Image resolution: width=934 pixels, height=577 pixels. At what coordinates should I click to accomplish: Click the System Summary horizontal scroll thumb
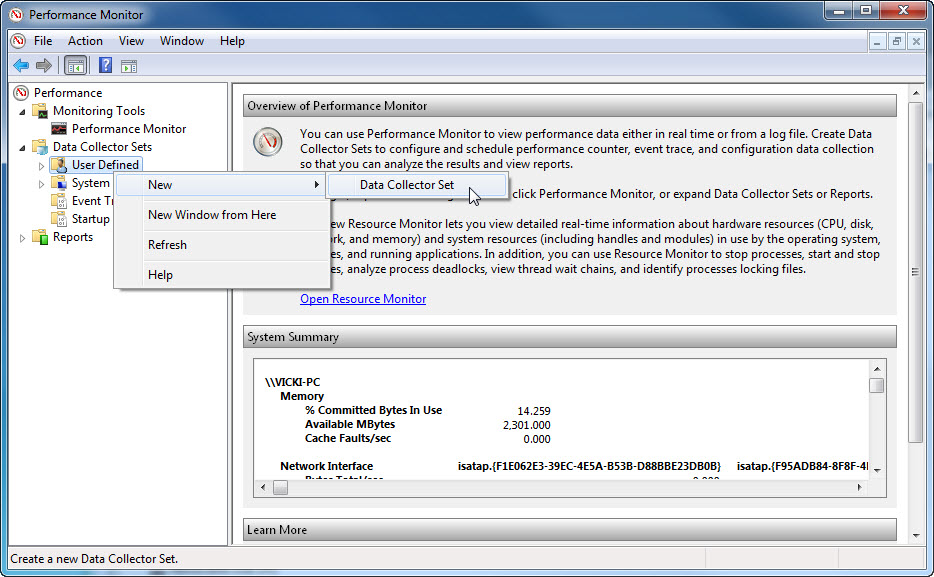281,487
